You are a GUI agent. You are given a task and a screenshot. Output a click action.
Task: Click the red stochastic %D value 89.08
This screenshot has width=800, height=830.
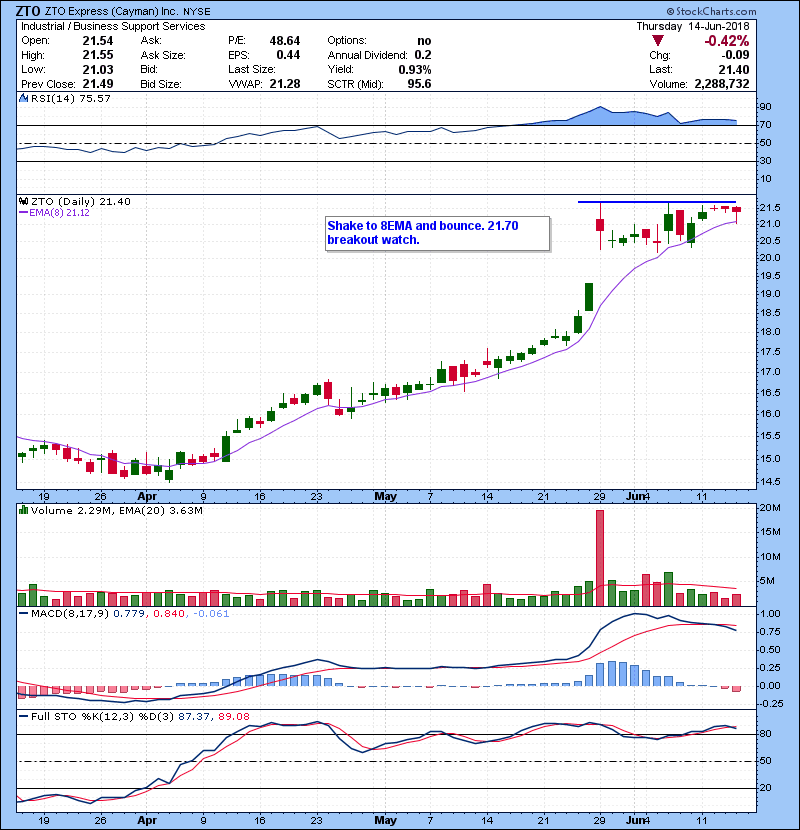233,717
